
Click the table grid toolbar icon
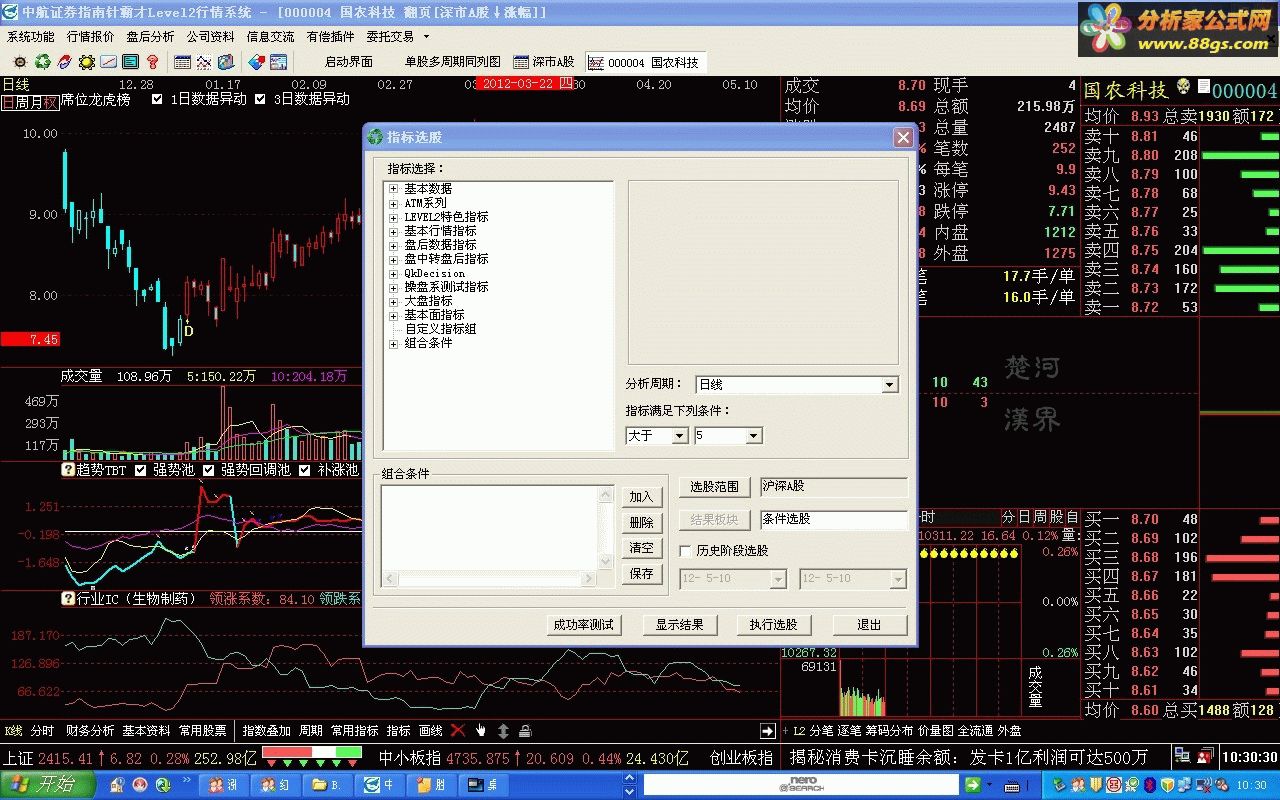click(182, 62)
